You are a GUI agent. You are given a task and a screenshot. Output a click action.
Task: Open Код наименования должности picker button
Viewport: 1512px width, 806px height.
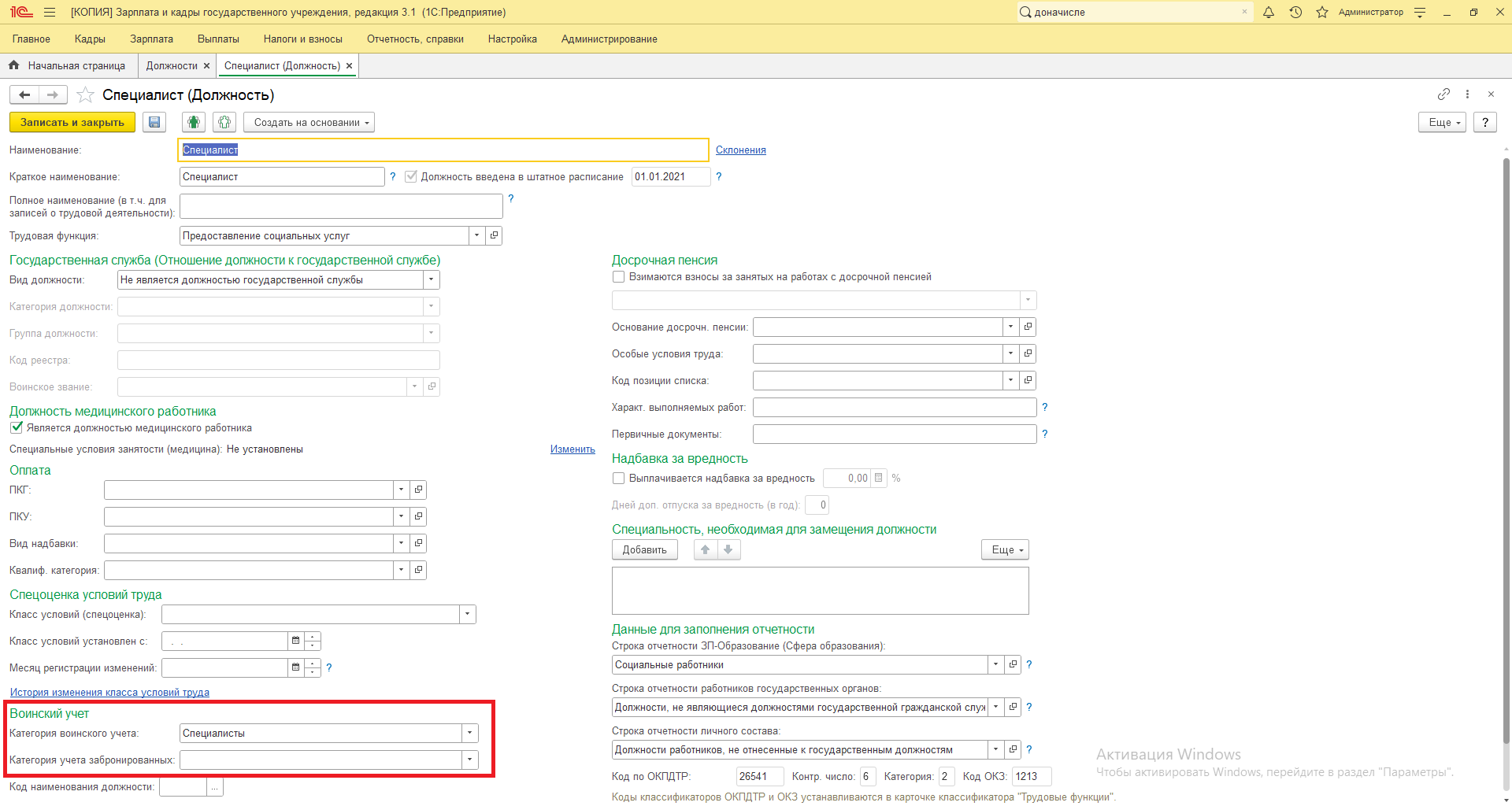click(x=215, y=786)
